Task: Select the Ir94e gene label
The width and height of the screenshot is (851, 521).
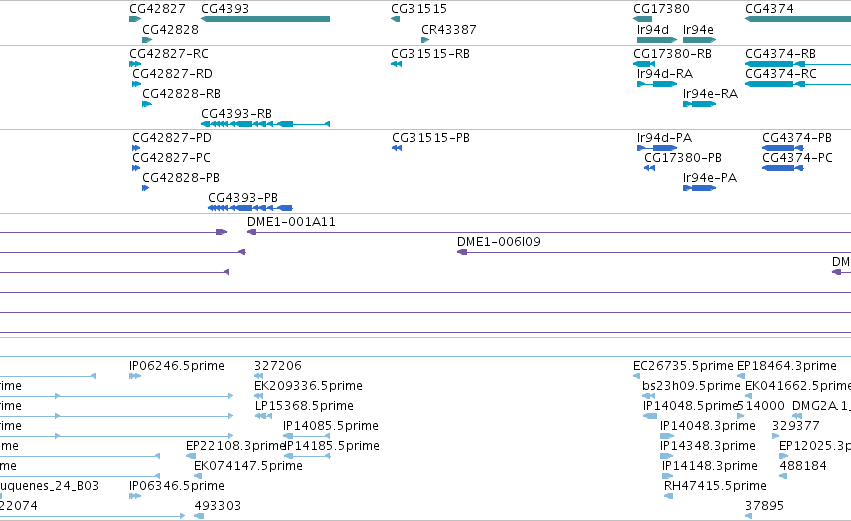Action: (698, 30)
